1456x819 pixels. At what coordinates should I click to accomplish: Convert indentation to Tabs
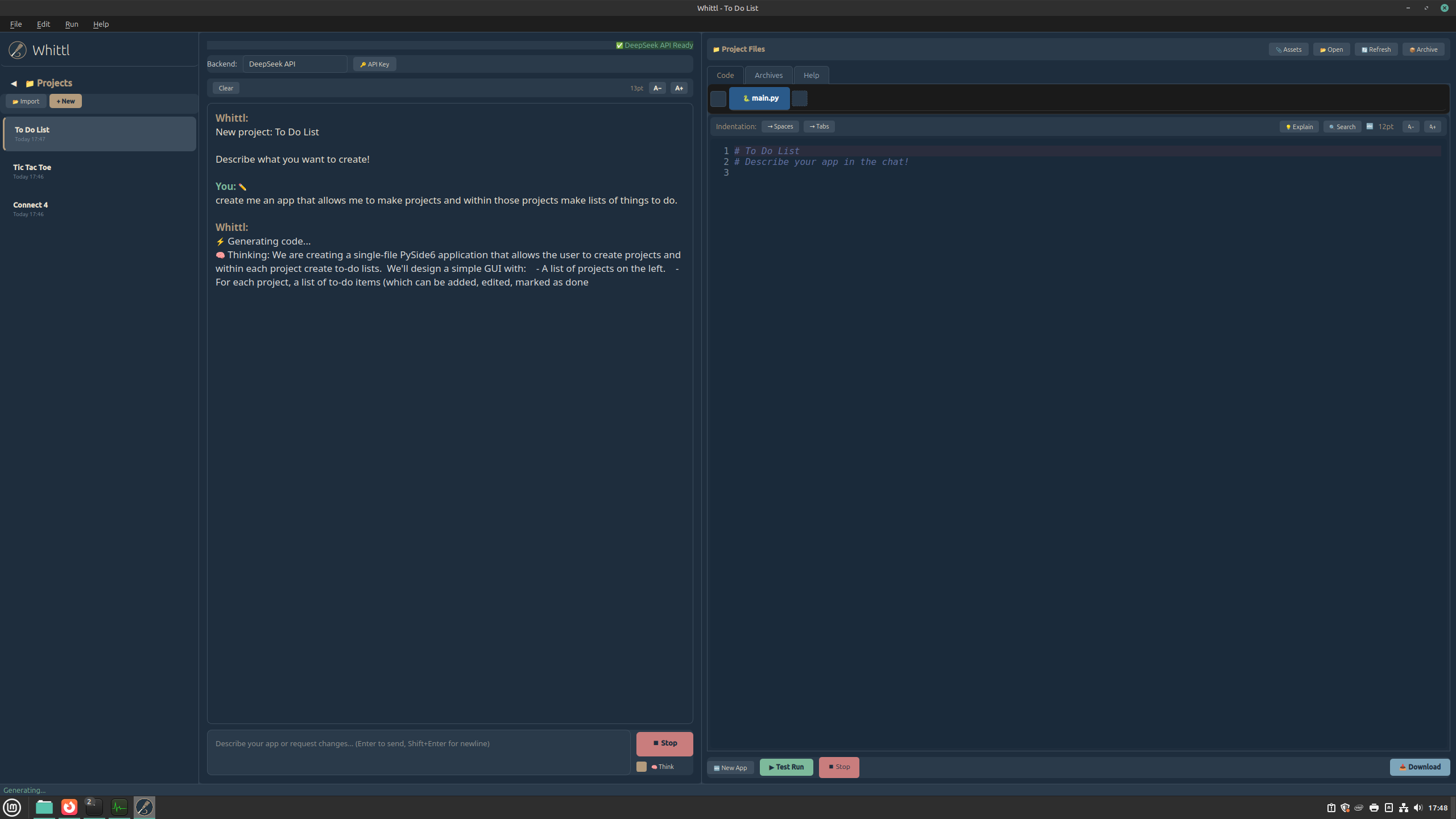tap(819, 126)
